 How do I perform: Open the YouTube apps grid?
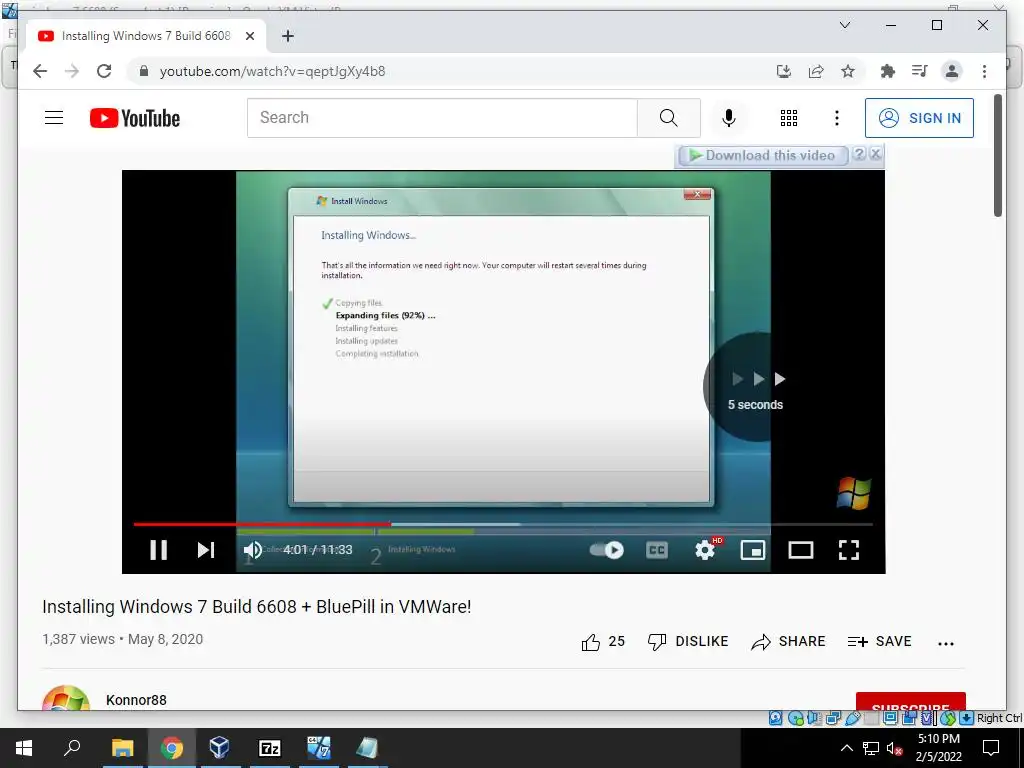tap(789, 118)
